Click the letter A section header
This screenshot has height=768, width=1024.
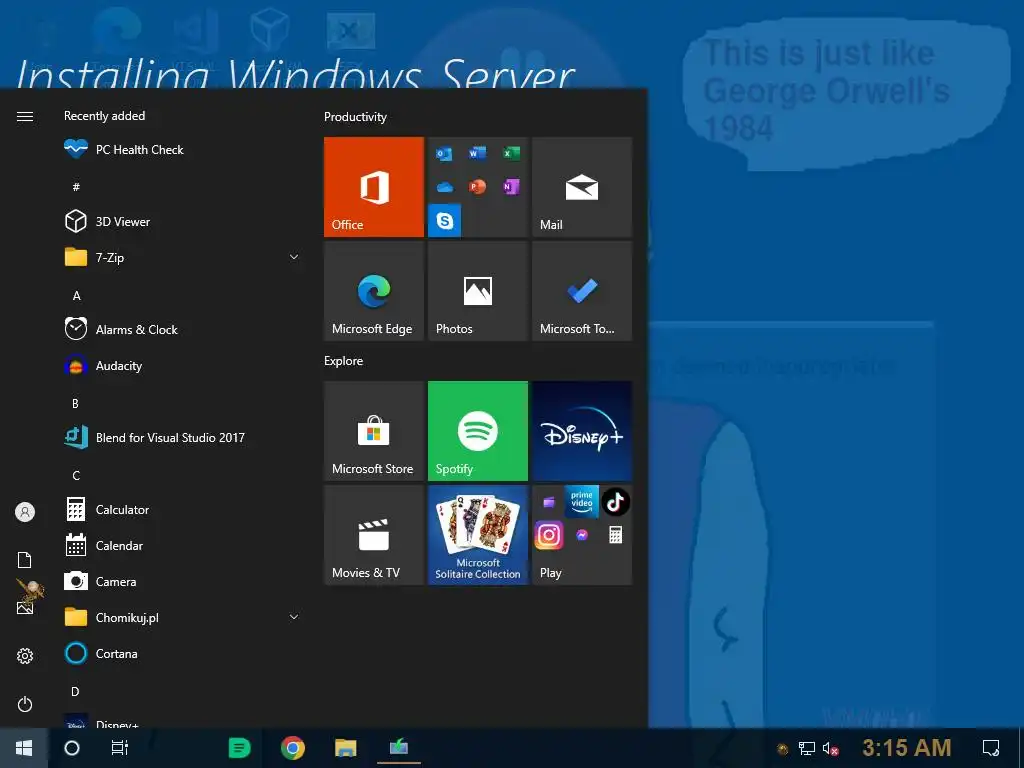coord(76,296)
